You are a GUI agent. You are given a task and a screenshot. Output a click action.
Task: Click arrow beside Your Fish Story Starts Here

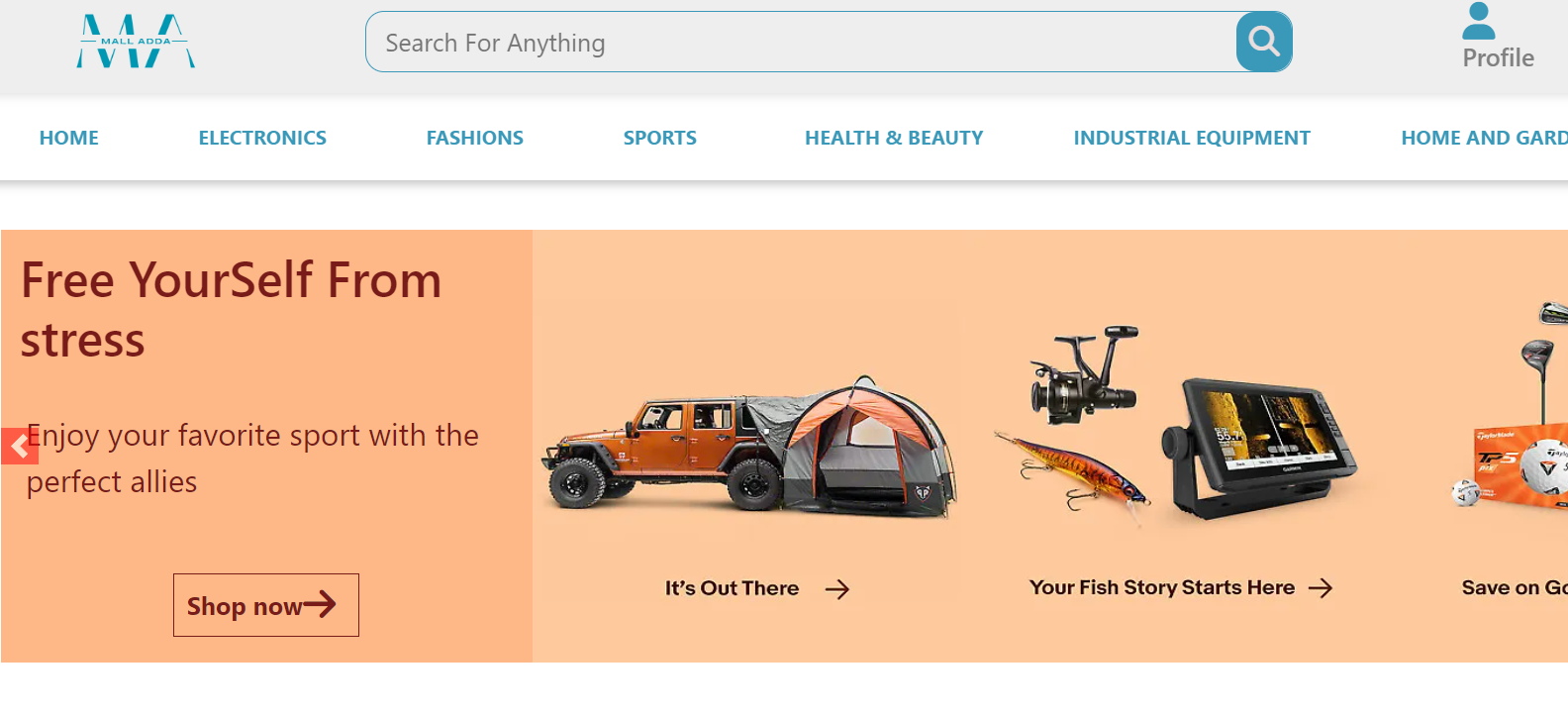[1321, 588]
